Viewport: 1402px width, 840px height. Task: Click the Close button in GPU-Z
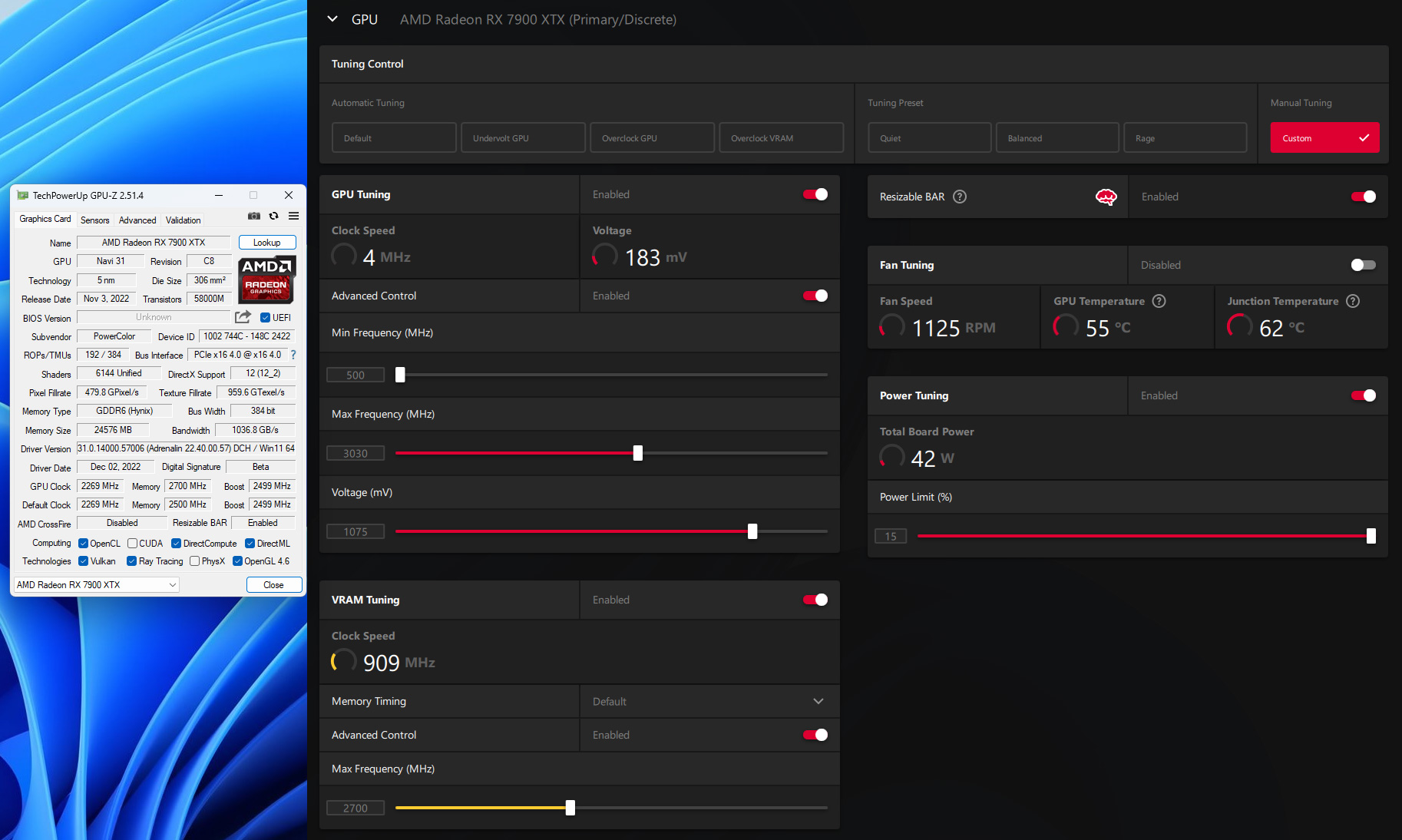pos(274,585)
